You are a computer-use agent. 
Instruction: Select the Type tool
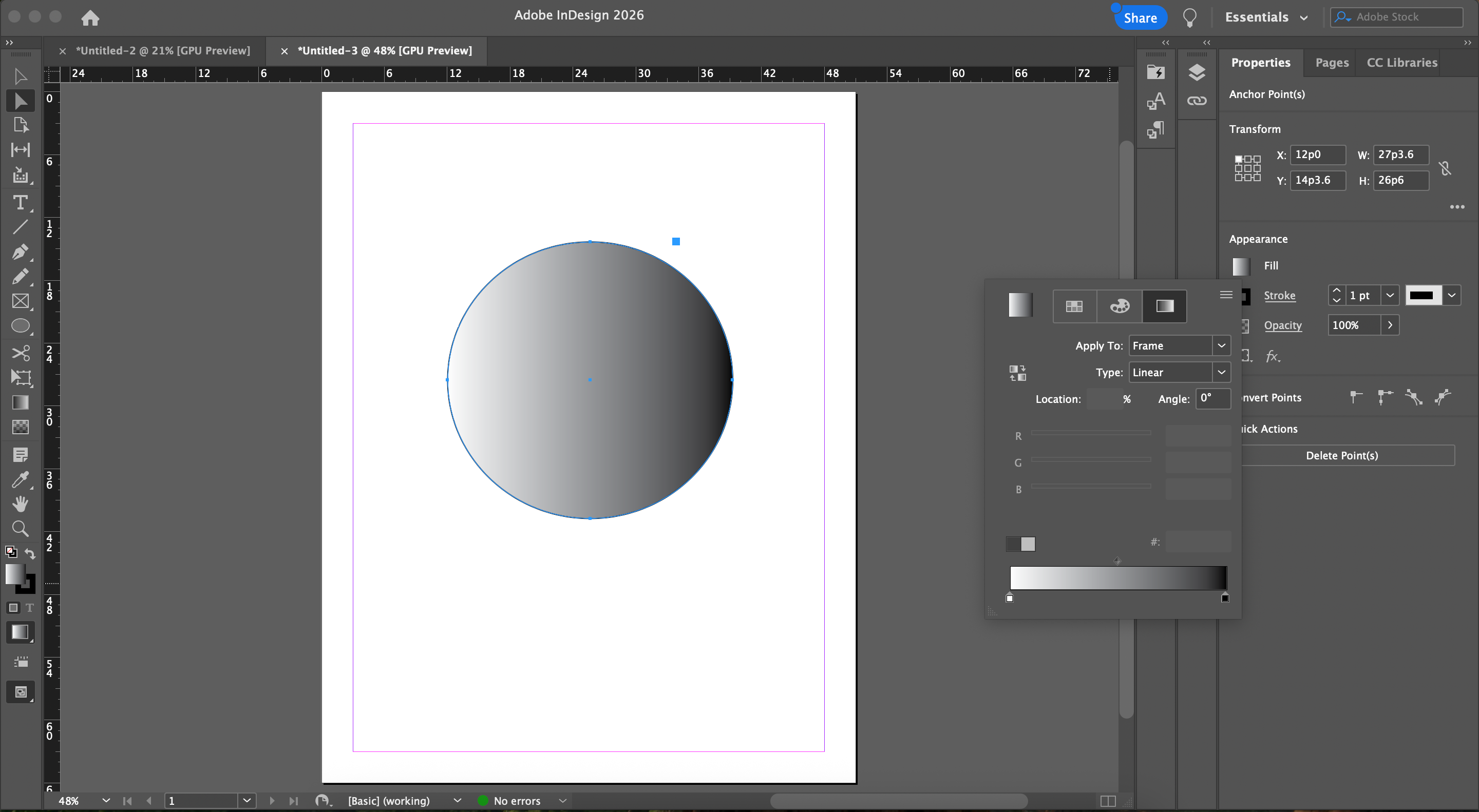pos(20,202)
